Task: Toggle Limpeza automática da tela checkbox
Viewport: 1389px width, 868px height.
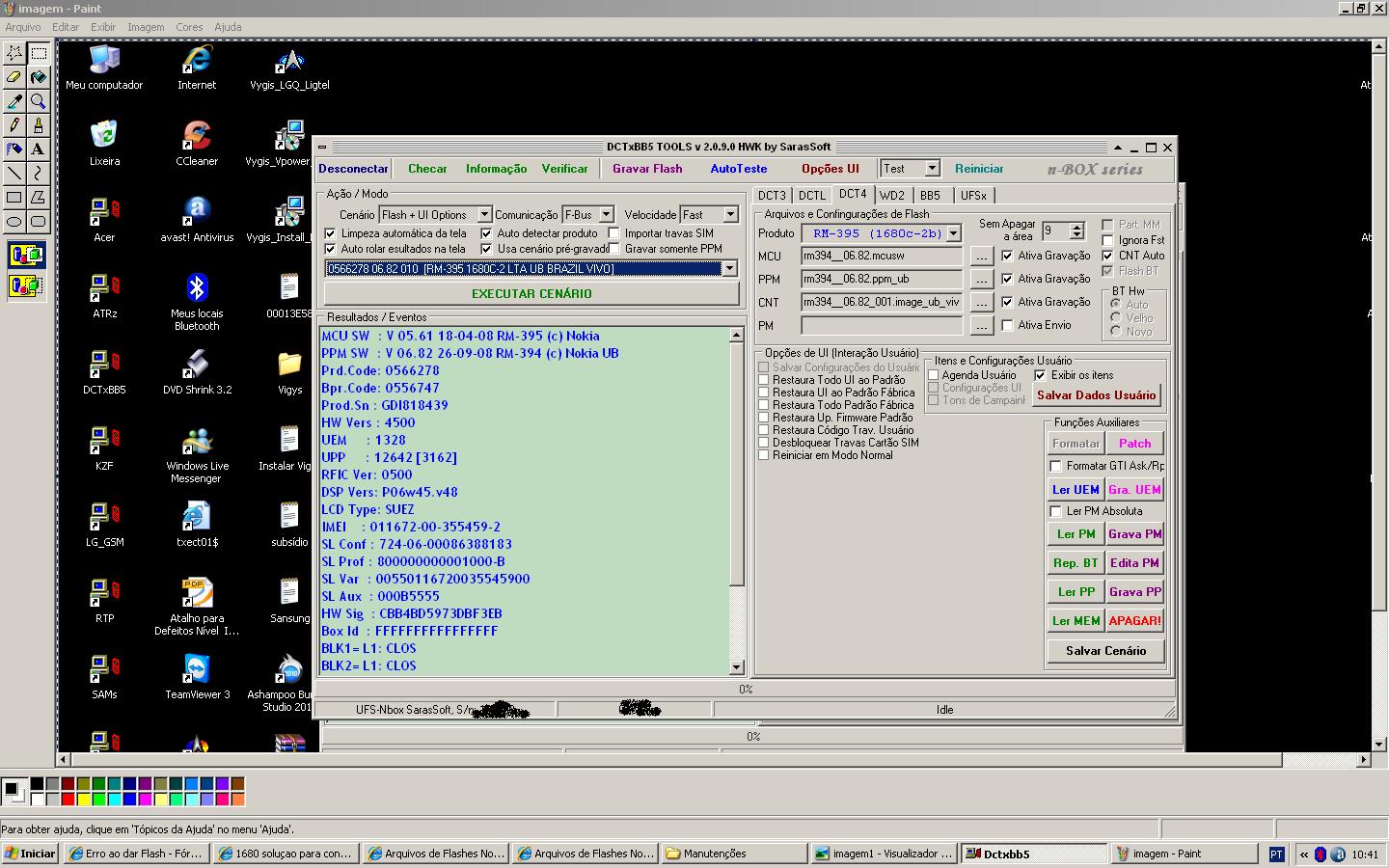Action: (331, 233)
